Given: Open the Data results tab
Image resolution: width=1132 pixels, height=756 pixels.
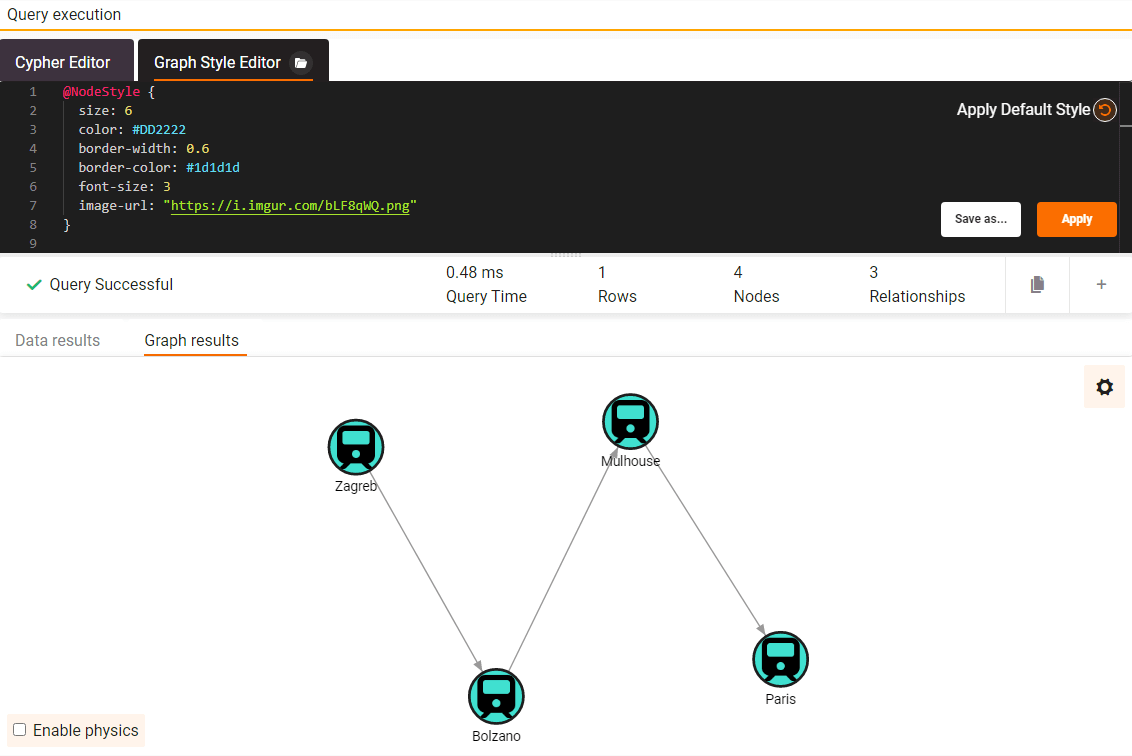Looking at the screenshot, I should 56,340.
